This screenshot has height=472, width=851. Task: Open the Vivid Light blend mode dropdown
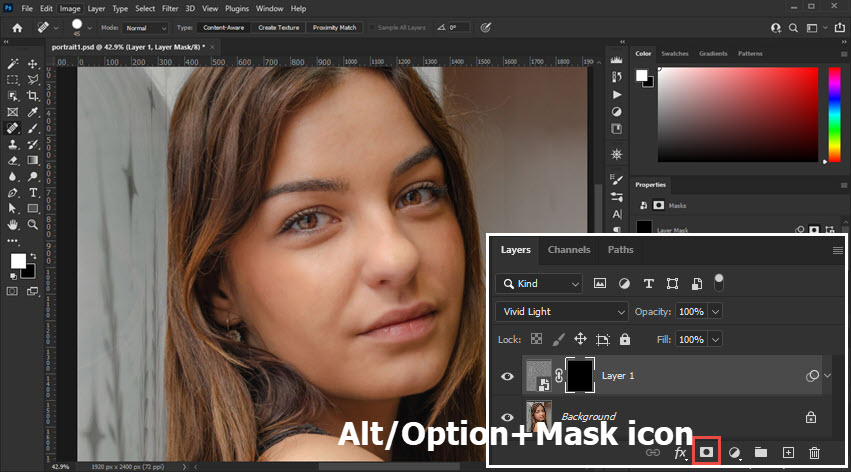tap(562, 311)
